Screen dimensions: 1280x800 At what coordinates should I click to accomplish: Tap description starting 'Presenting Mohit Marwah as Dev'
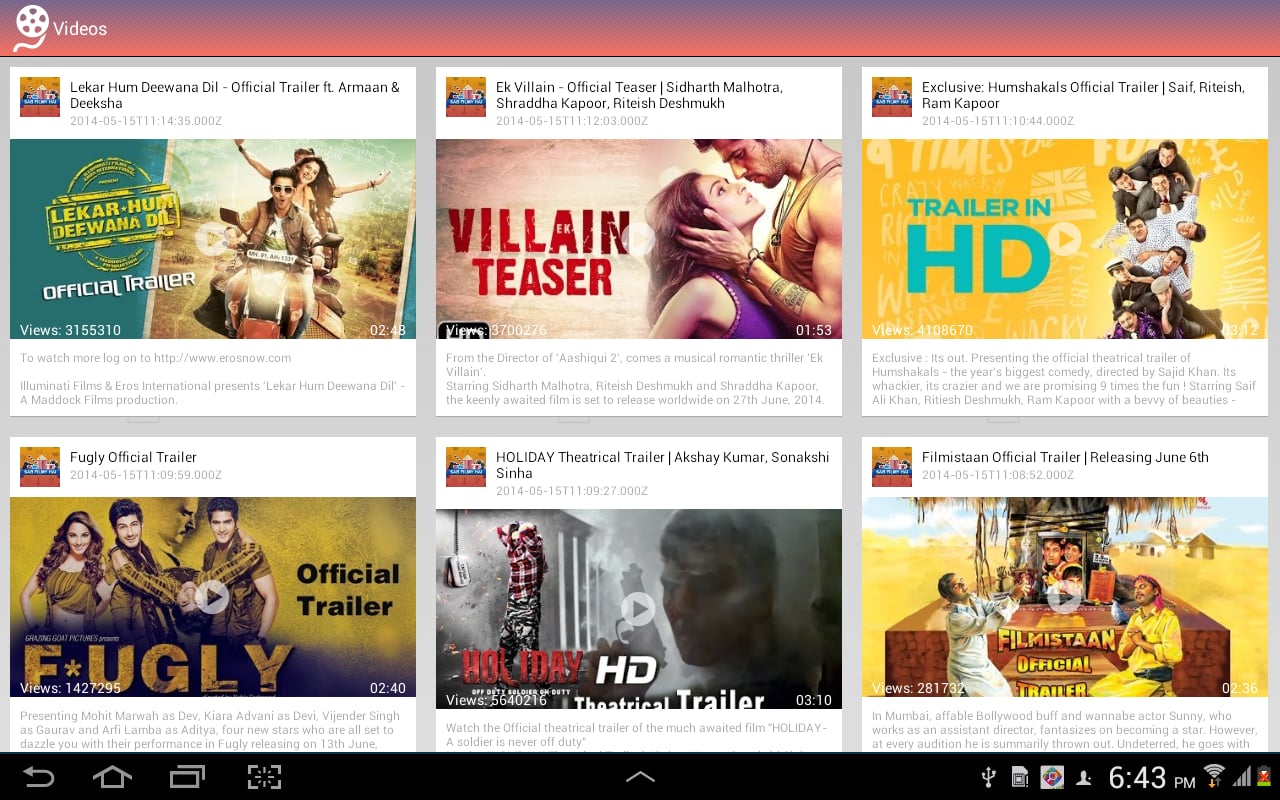pos(210,730)
